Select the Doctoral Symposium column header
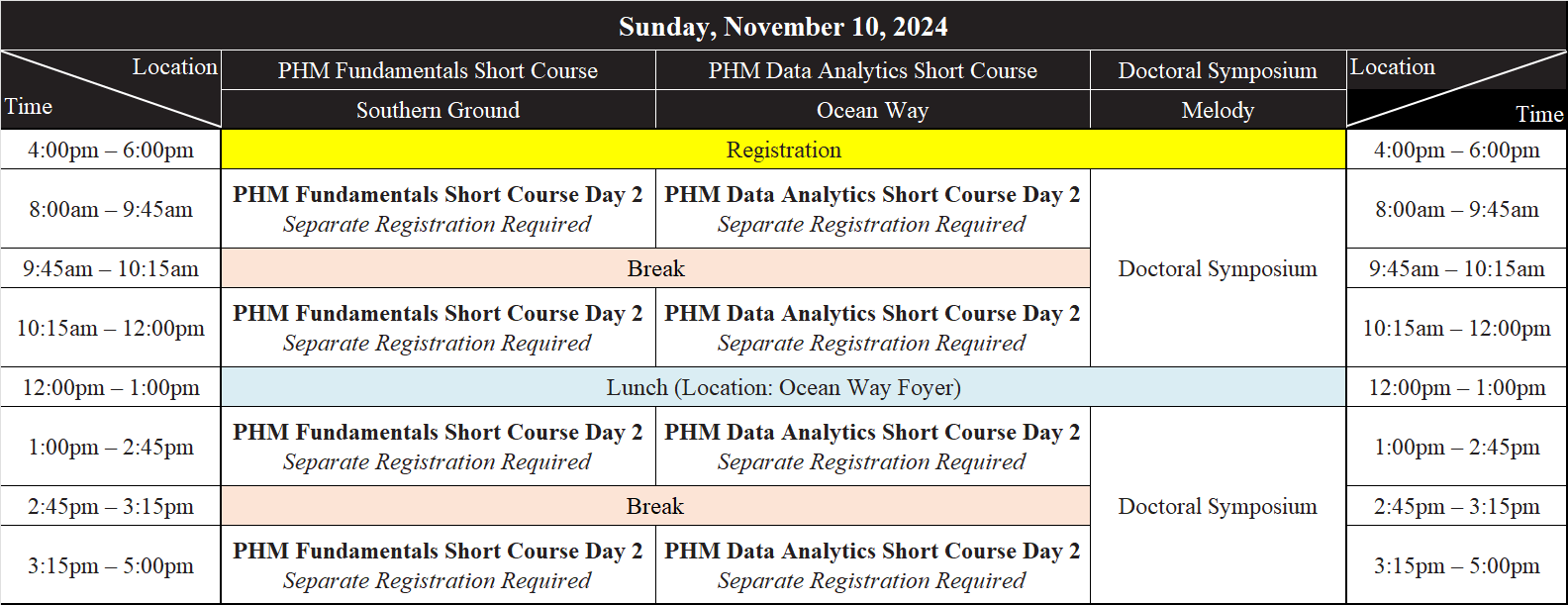 click(1218, 70)
